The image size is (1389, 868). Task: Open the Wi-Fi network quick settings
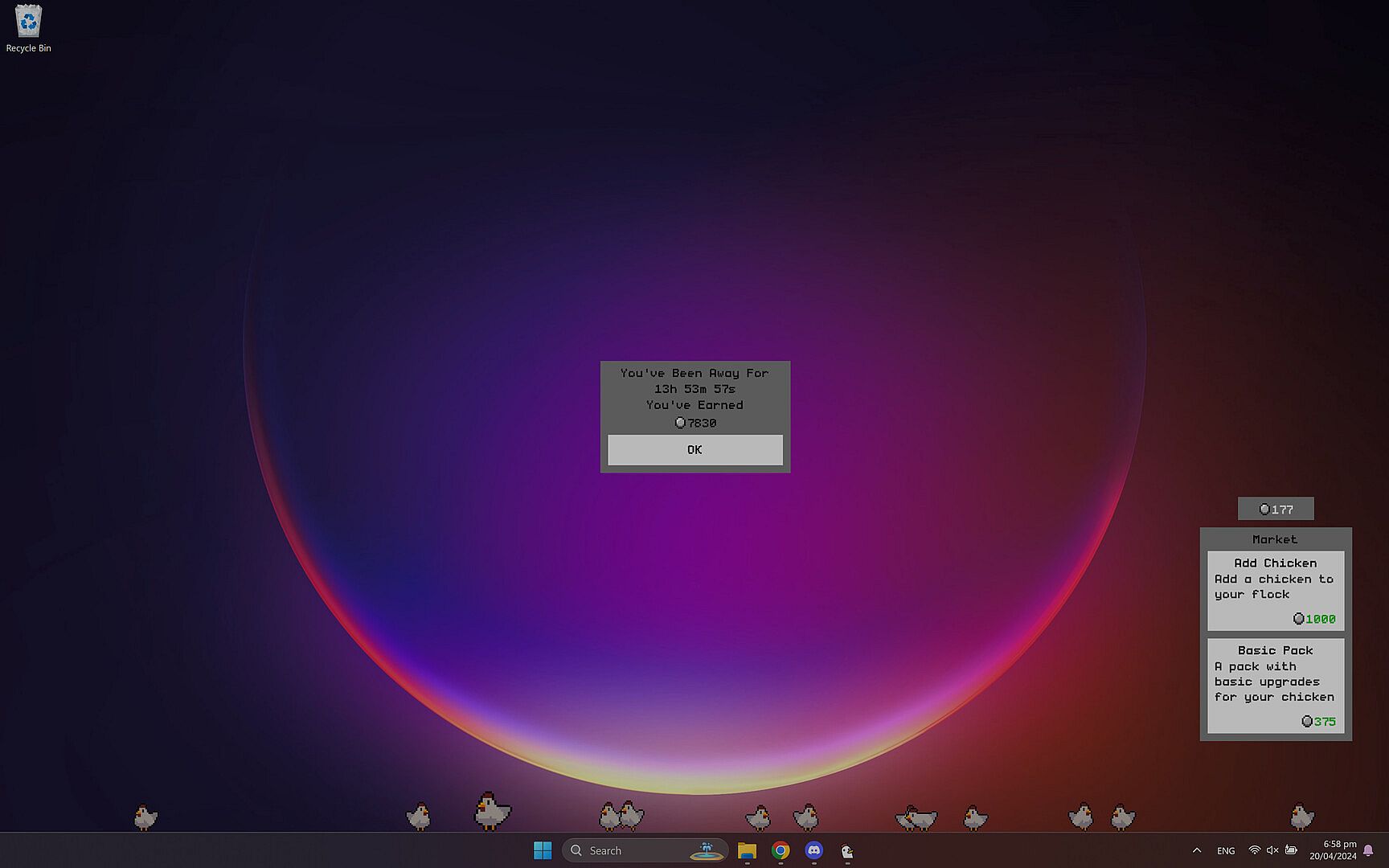[1254, 850]
